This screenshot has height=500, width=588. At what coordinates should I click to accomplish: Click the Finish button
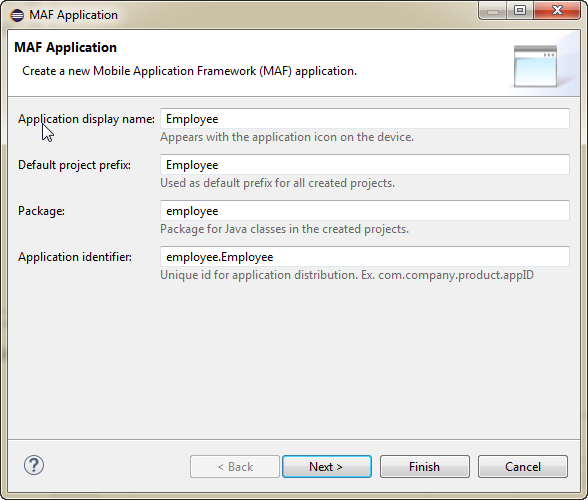[424, 467]
